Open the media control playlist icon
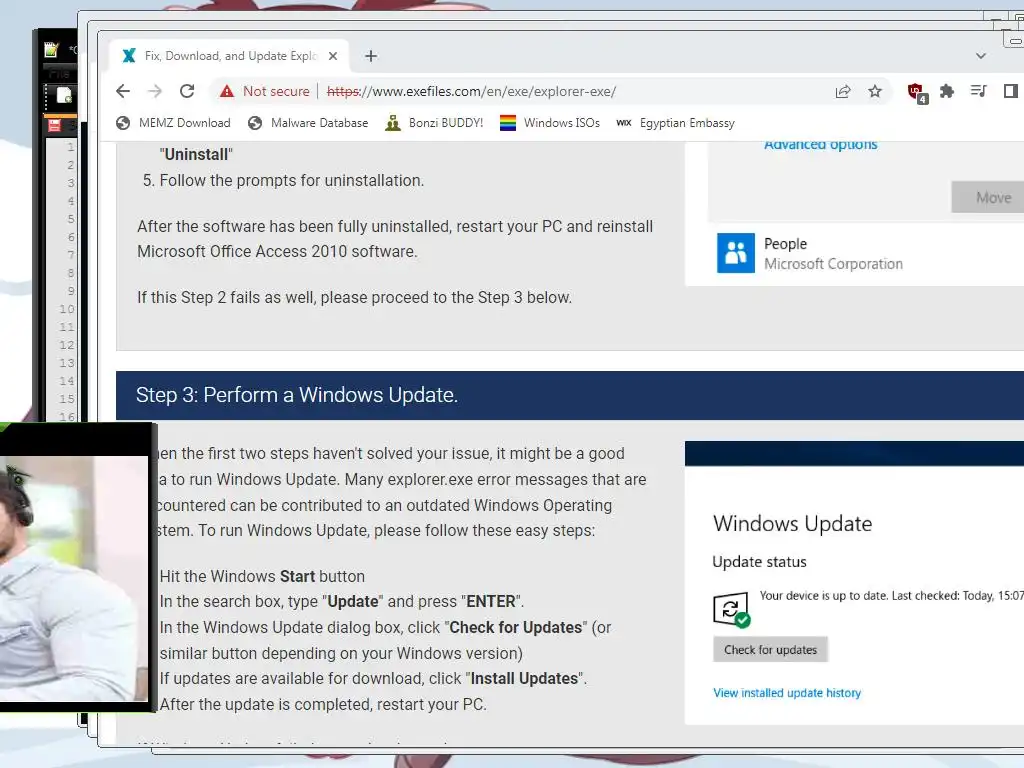1024x768 pixels. (978, 91)
